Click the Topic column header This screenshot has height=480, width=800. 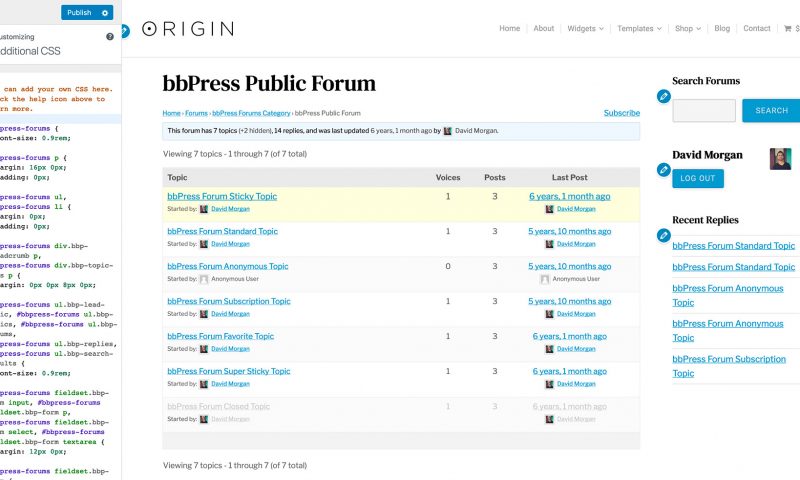click(x=177, y=178)
